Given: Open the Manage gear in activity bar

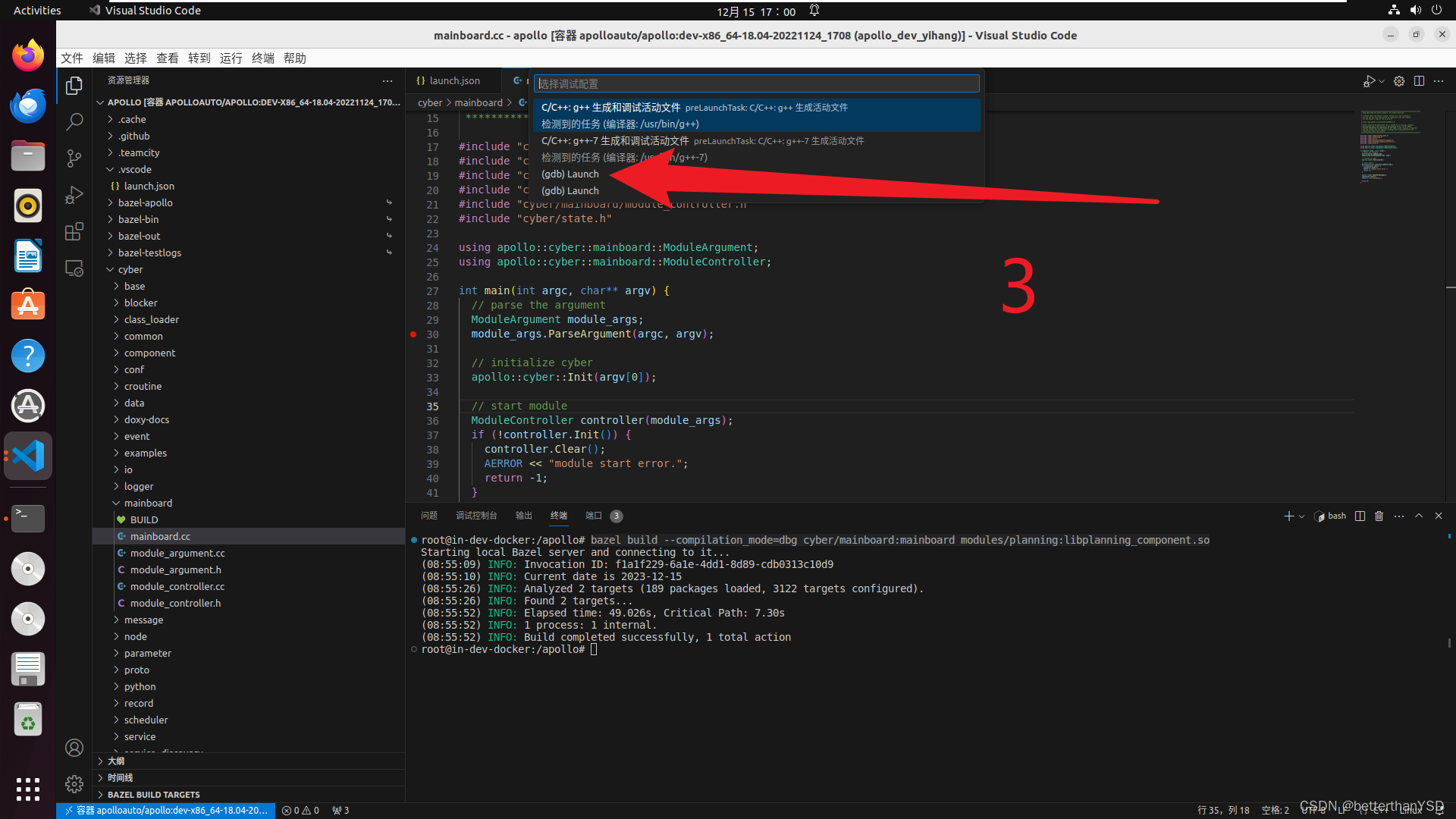Looking at the screenshot, I should click(74, 783).
